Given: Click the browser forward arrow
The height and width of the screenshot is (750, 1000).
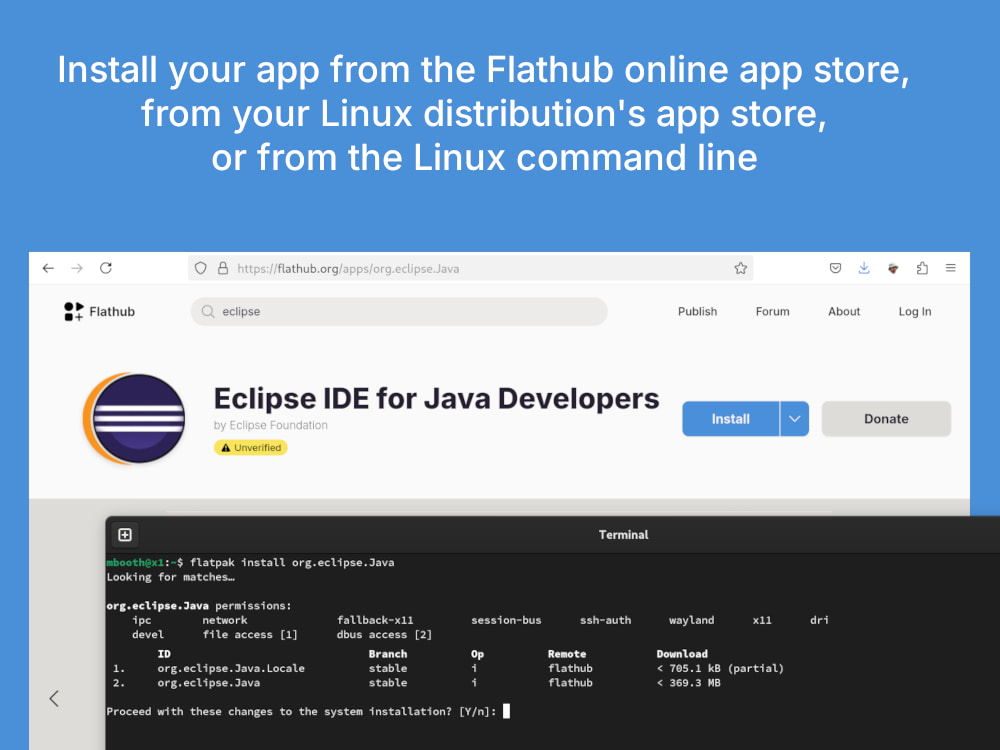Looking at the screenshot, I should pyautogui.click(x=77, y=268).
